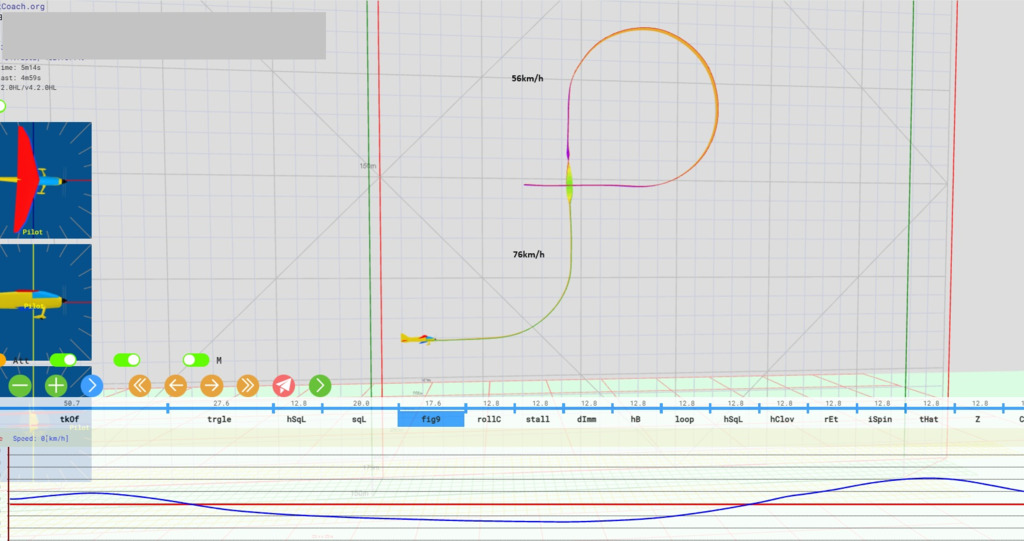Select the iSpin manoeuvre segment
Image resolution: width=1024 pixels, height=541 pixels.
[880, 419]
